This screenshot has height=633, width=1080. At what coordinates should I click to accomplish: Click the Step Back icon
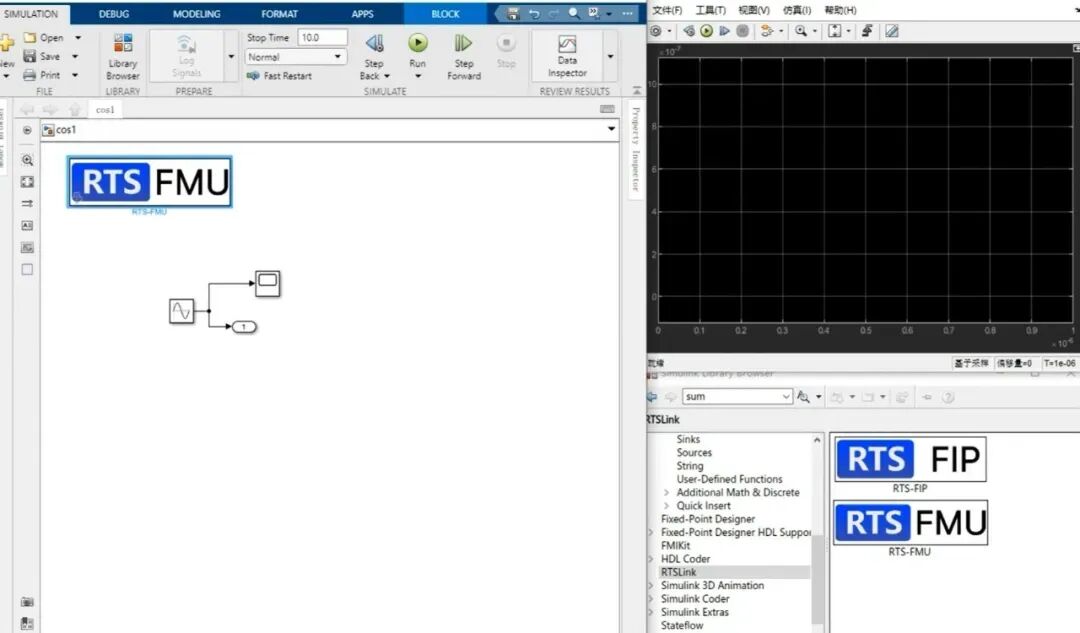[x=375, y=44]
